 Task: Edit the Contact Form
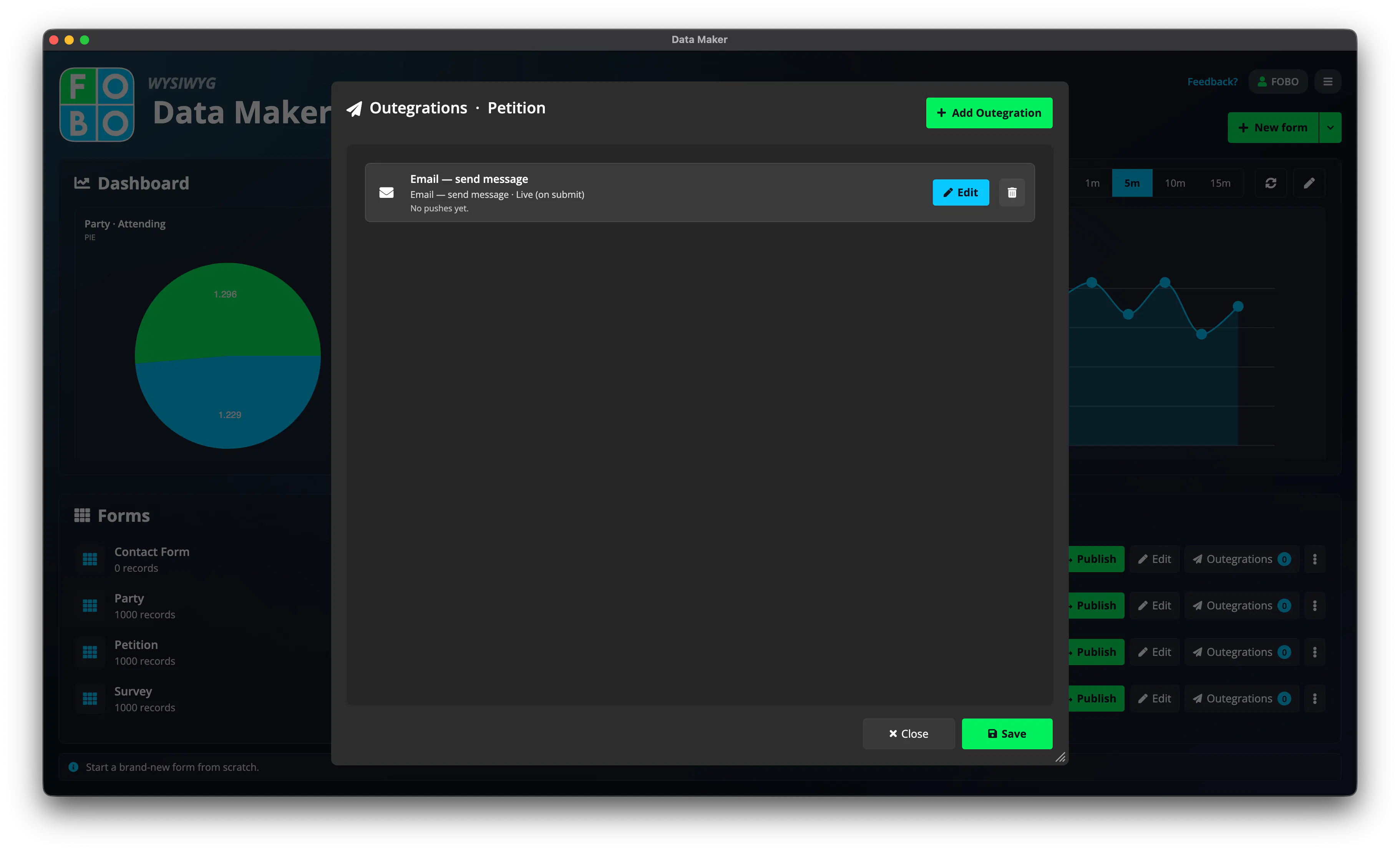pos(1154,559)
